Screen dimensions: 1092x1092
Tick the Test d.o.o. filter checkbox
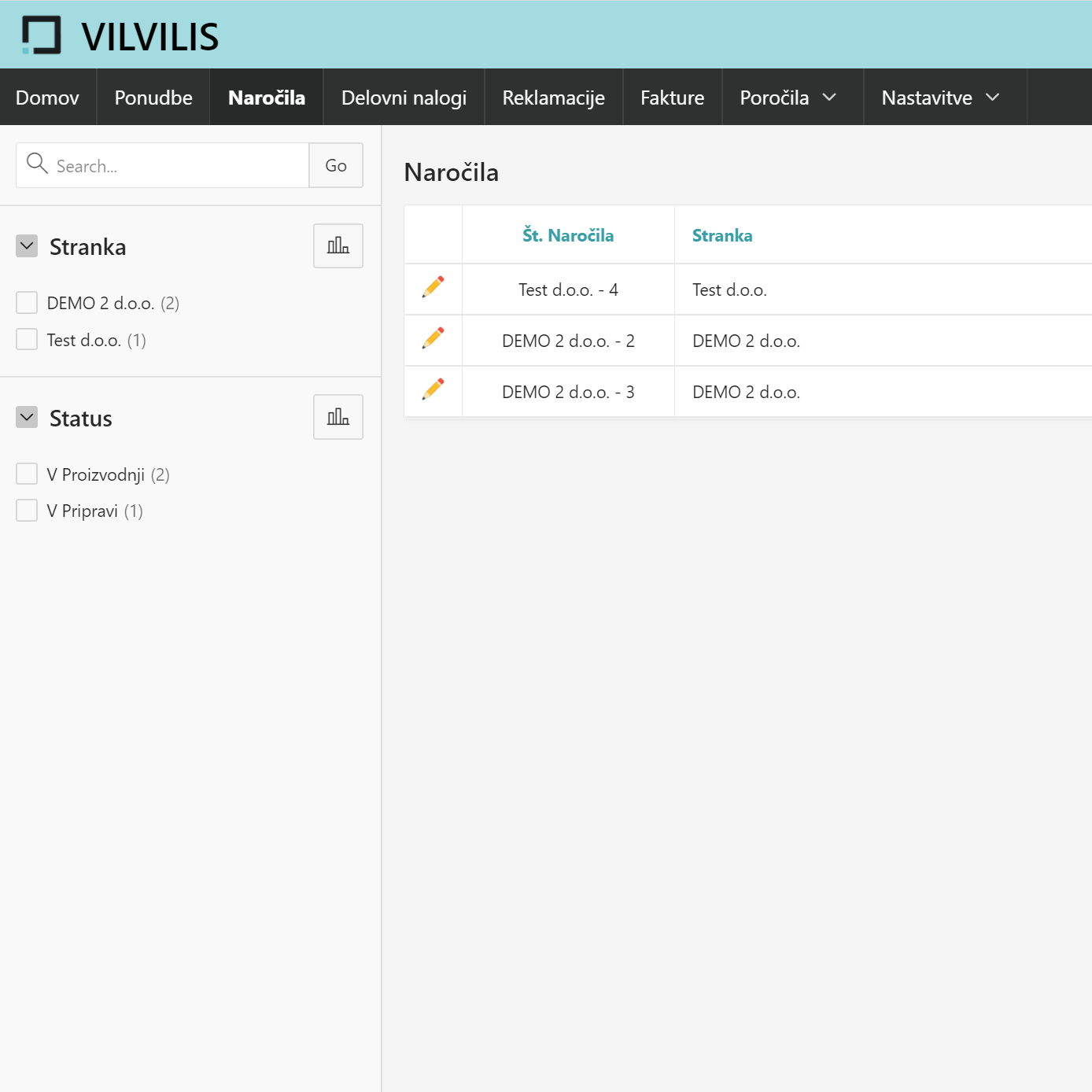[27, 339]
